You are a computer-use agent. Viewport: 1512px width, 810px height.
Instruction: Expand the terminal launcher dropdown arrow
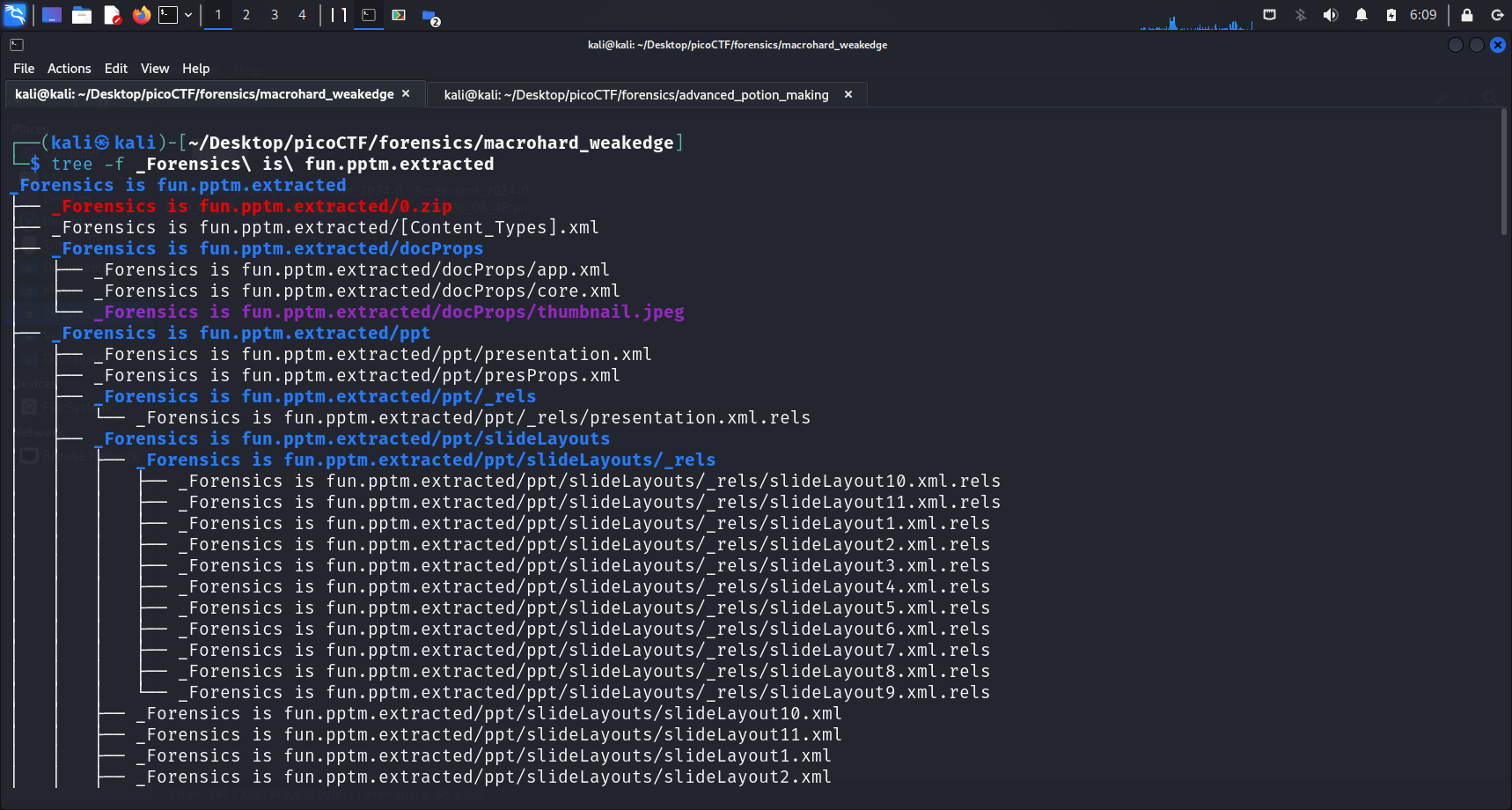[x=188, y=15]
